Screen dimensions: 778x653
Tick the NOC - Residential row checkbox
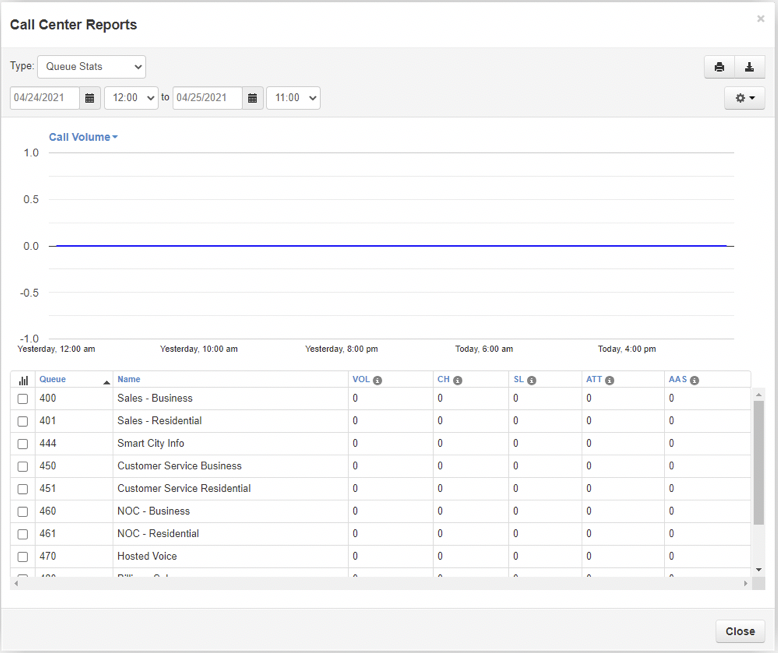click(x=23, y=534)
